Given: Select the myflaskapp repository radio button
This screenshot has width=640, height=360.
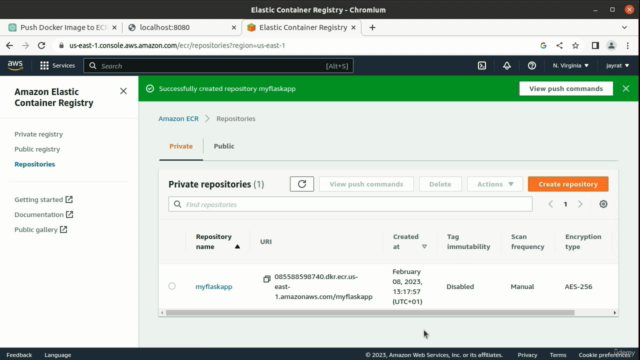Looking at the screenshot, I should (172, 286).
